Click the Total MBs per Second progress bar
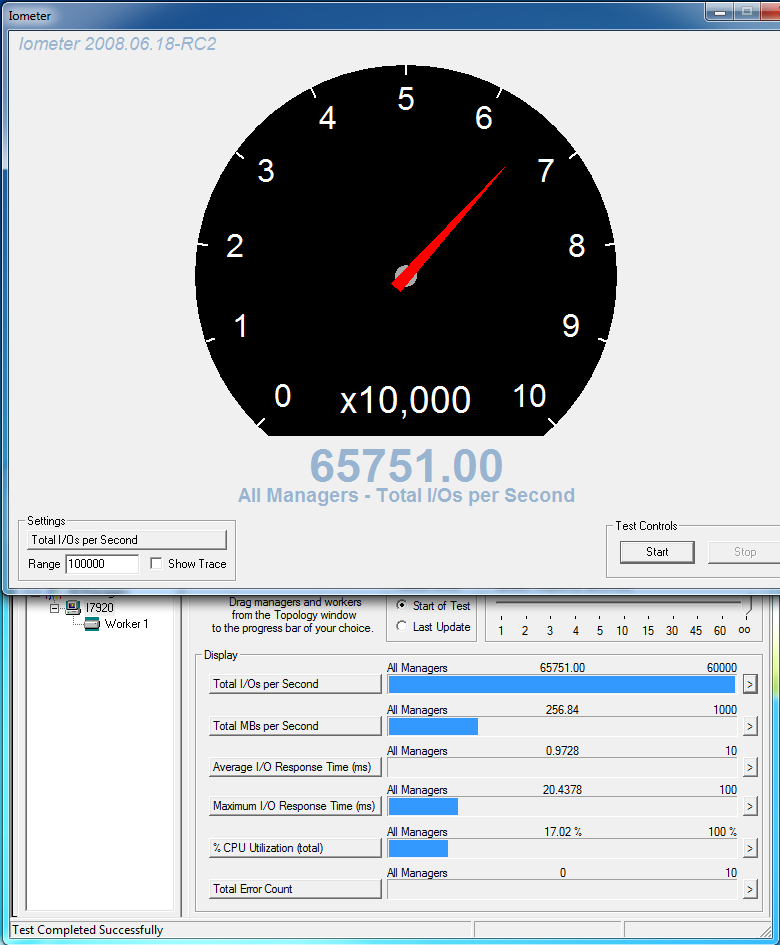 point(562,727)
